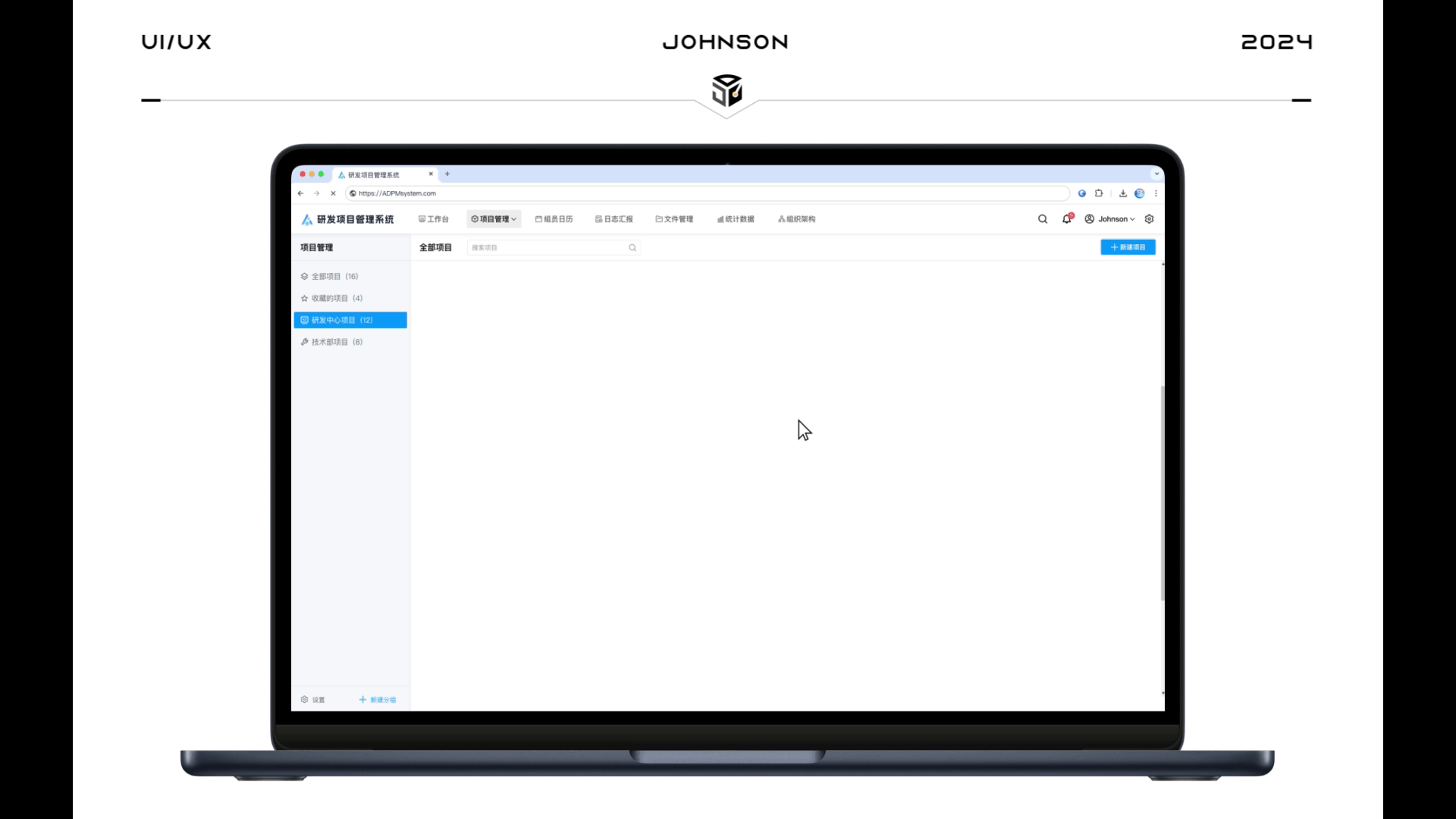Screen dimensions: 1456x819
Task: Open the header settings gear icon
Action: pos(1150,219)
